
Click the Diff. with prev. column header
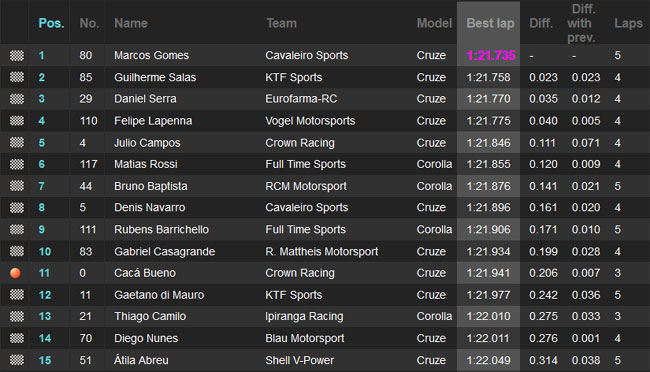coord(581,23)
